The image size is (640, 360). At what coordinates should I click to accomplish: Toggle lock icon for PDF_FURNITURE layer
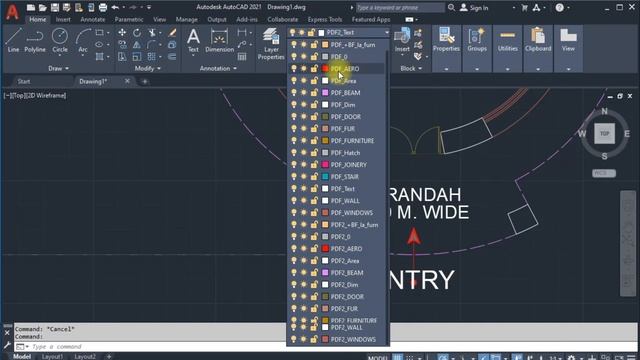(314, 140)
